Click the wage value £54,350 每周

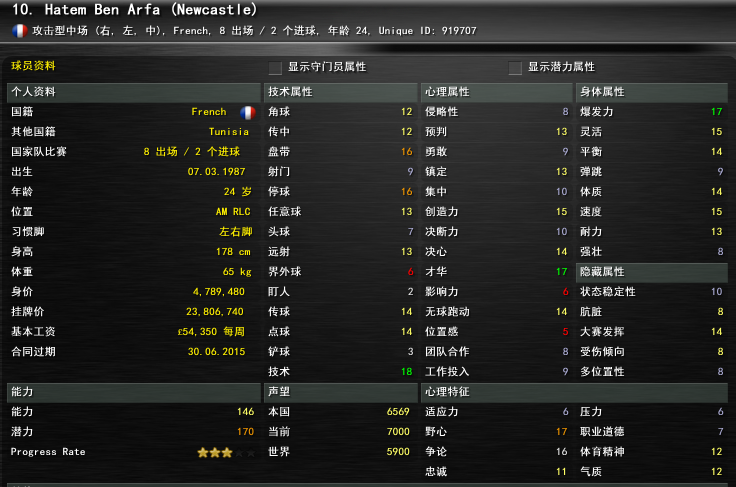pyautogui.click(x=211, y=332)
